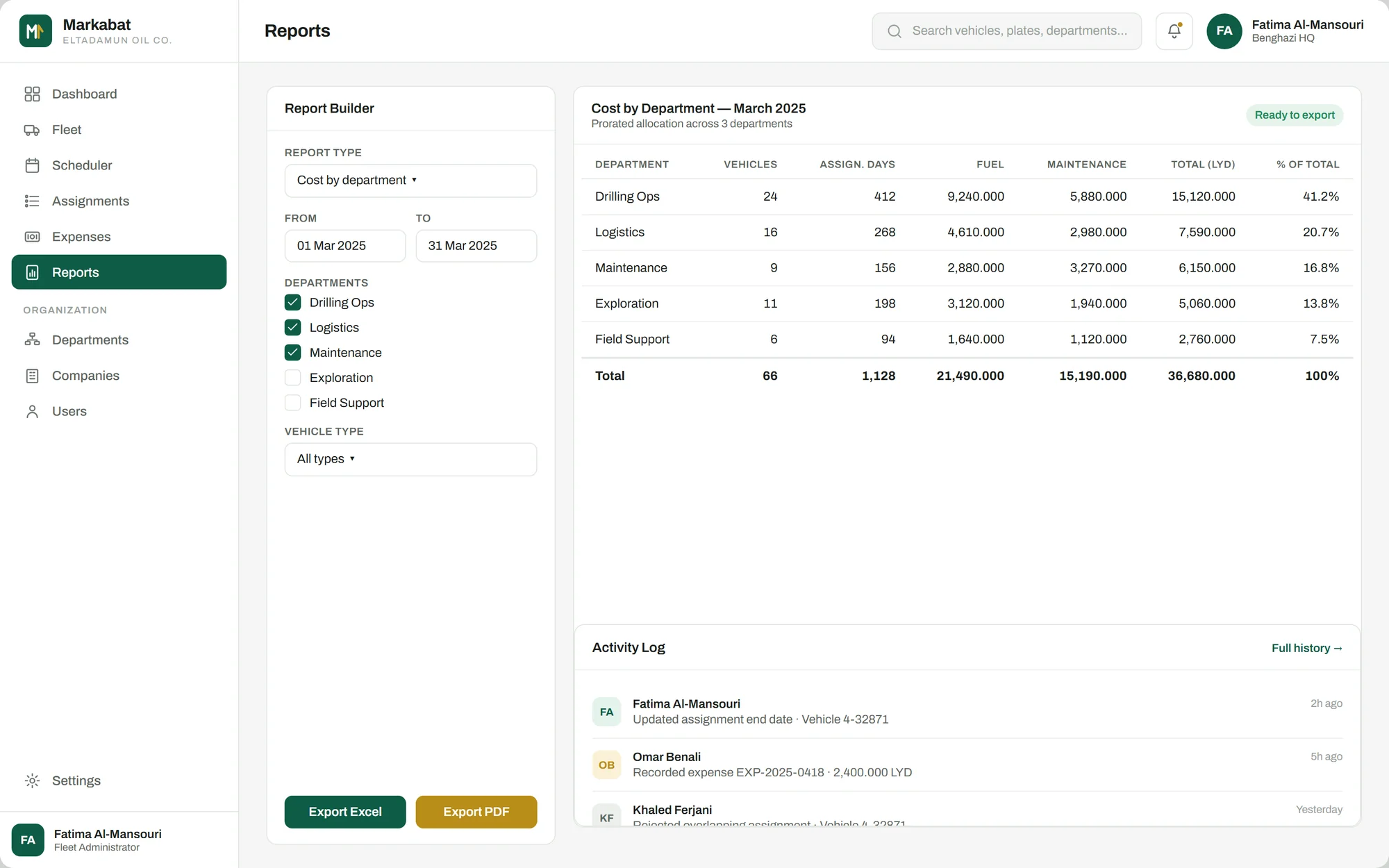Click the Export Excel button
1389x868 pixels.
344,812
